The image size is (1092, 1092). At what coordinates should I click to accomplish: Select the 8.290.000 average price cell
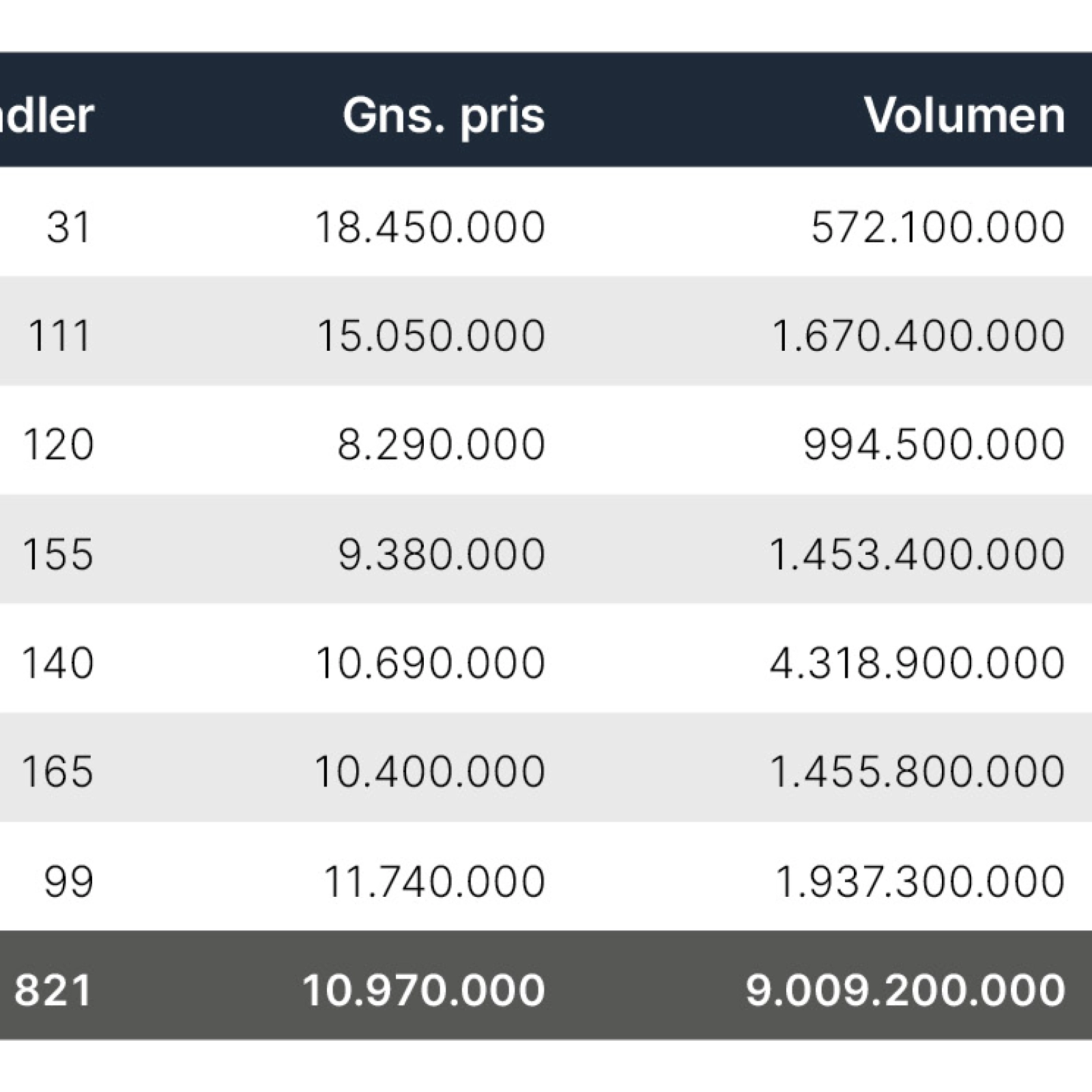[x=441, y=444]
